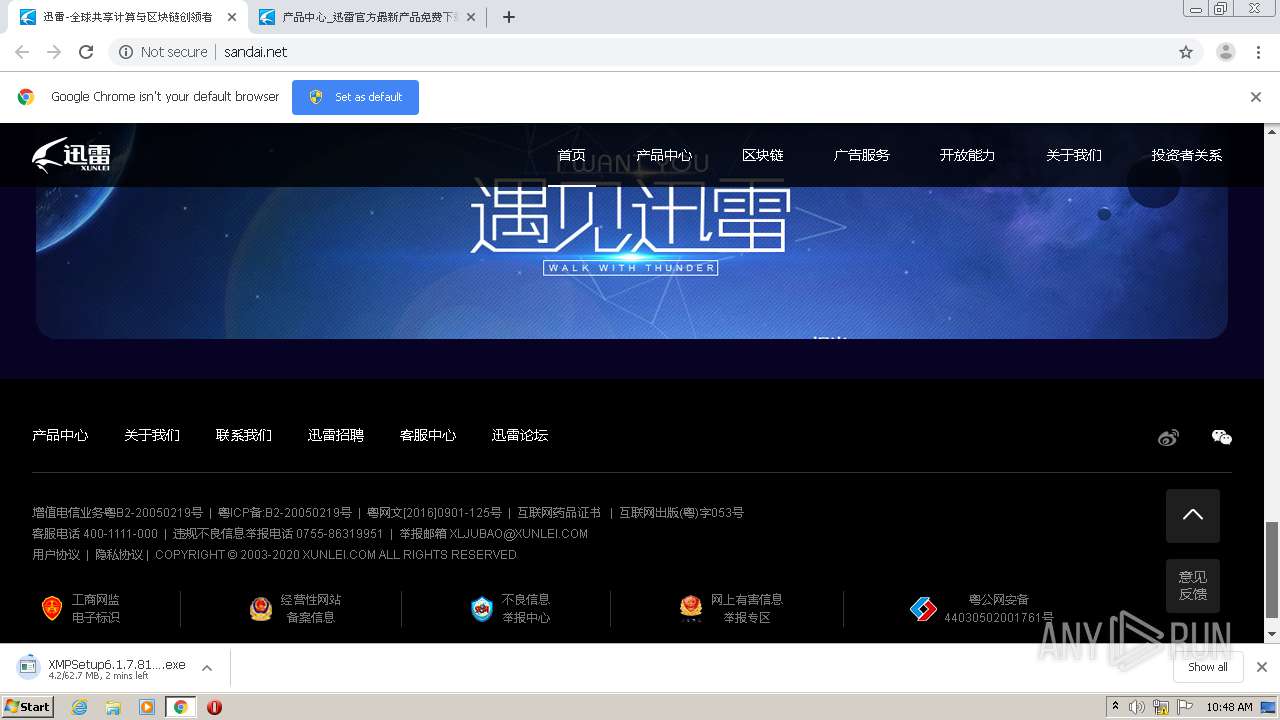Open footer link 关于我们

tap(152, 435)
